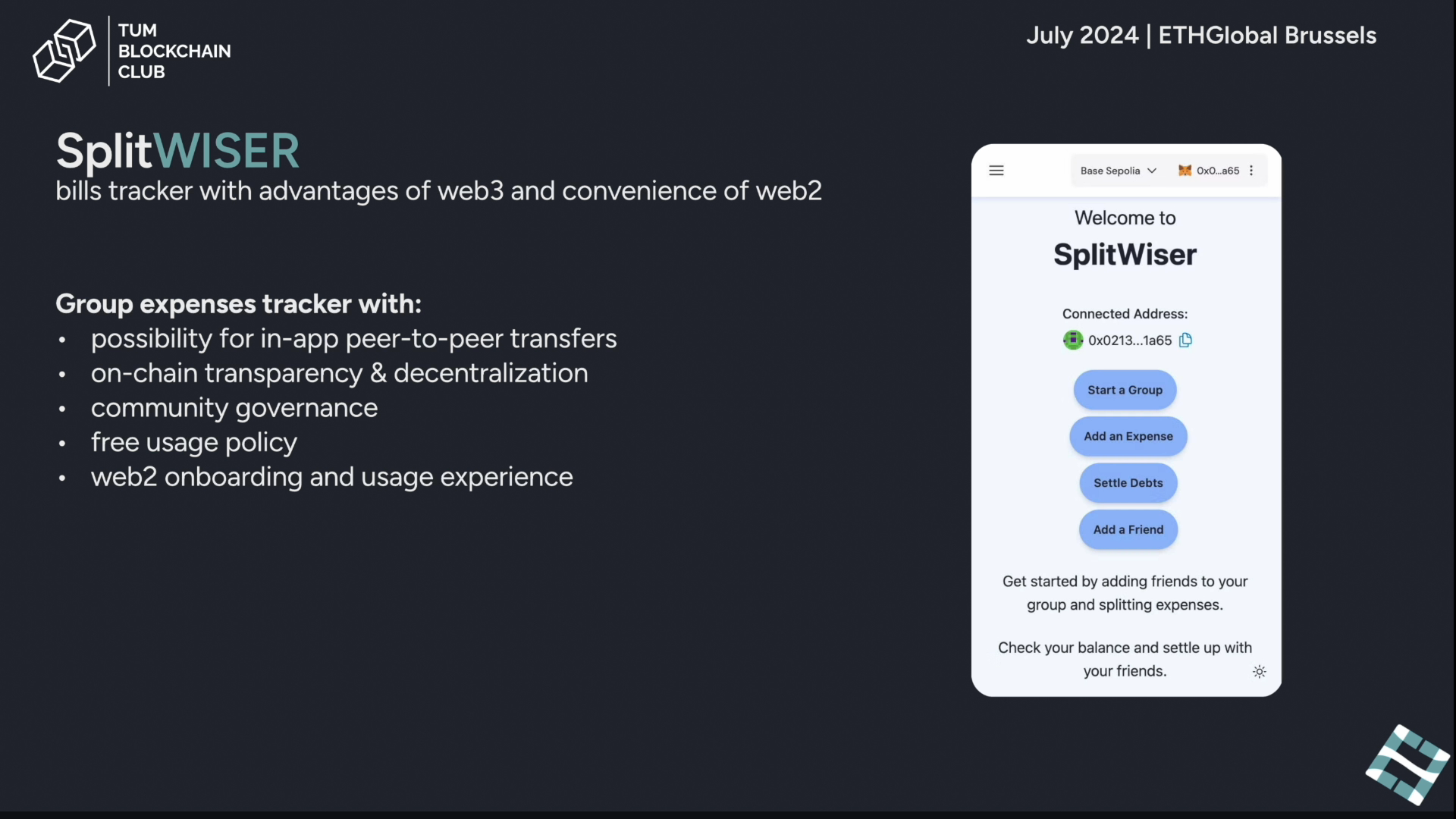Click the connected address text 0x0213...1a65
1456x819 pixels.
pos(1130,340)
